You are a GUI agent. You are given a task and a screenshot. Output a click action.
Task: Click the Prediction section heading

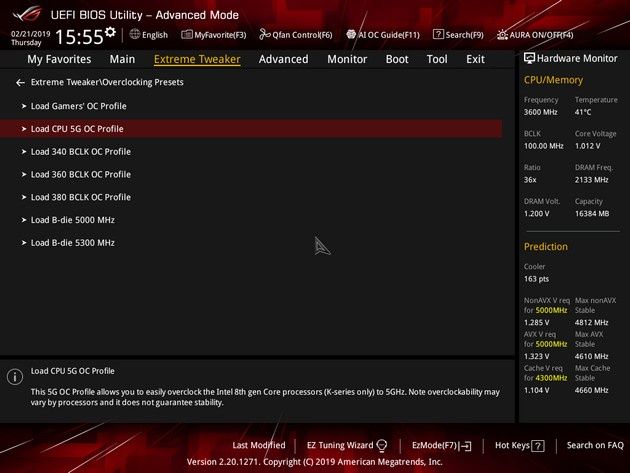(x=546, y=247)
